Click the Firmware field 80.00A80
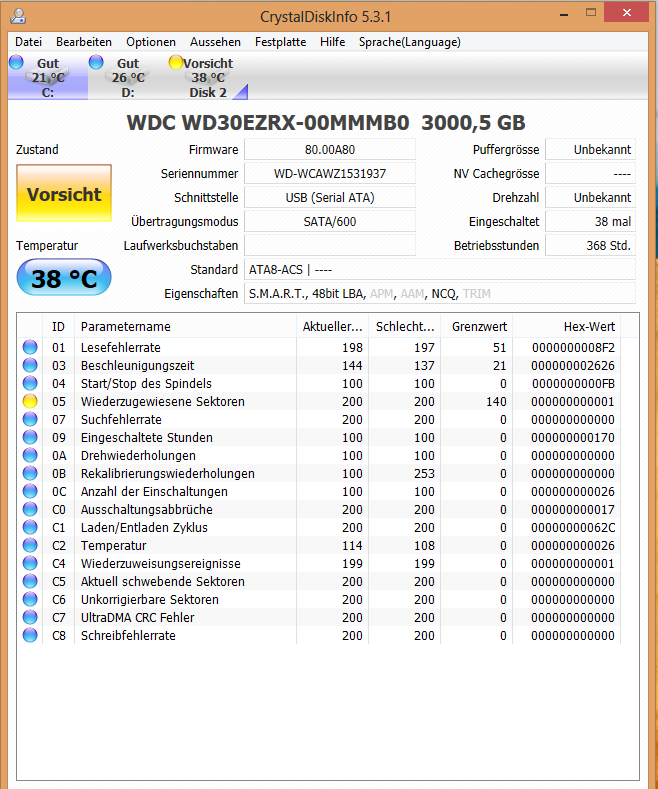Screen dimensions: 658x789 [330, 149]
